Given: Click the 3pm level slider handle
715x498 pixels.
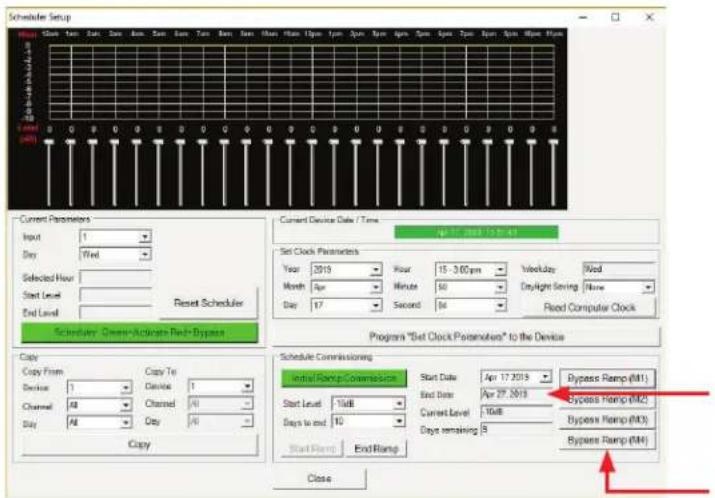Looking at the screenshot, I should (x=378, y=142).
